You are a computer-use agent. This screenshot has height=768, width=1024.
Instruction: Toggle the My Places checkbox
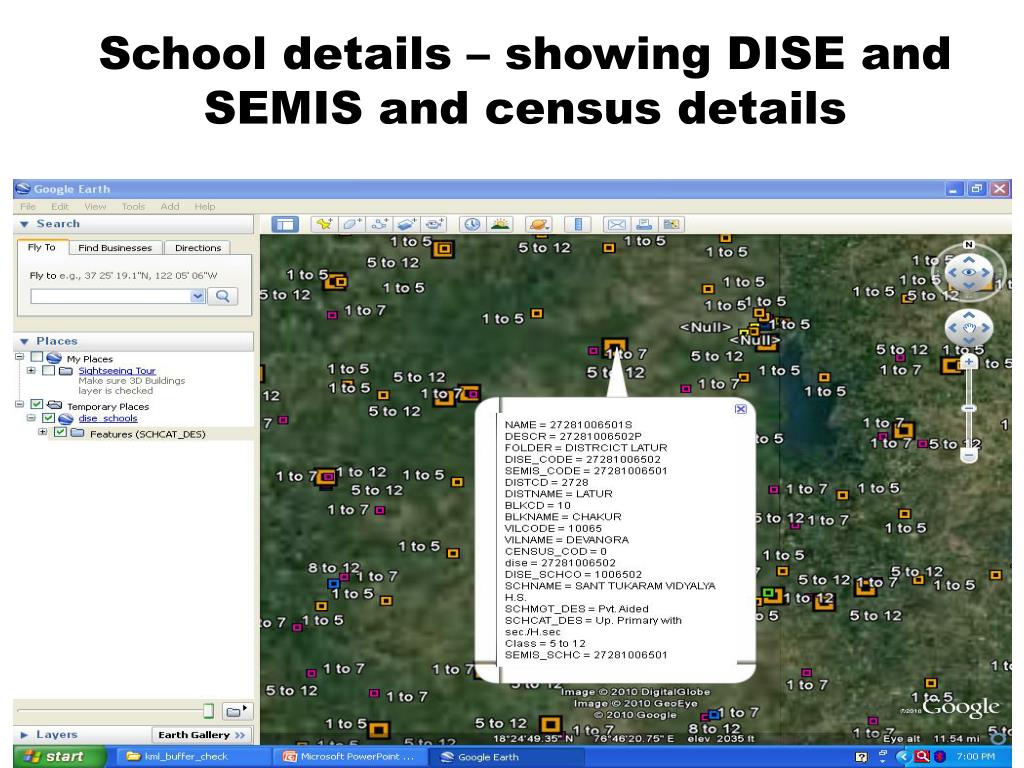pos(37,357)
